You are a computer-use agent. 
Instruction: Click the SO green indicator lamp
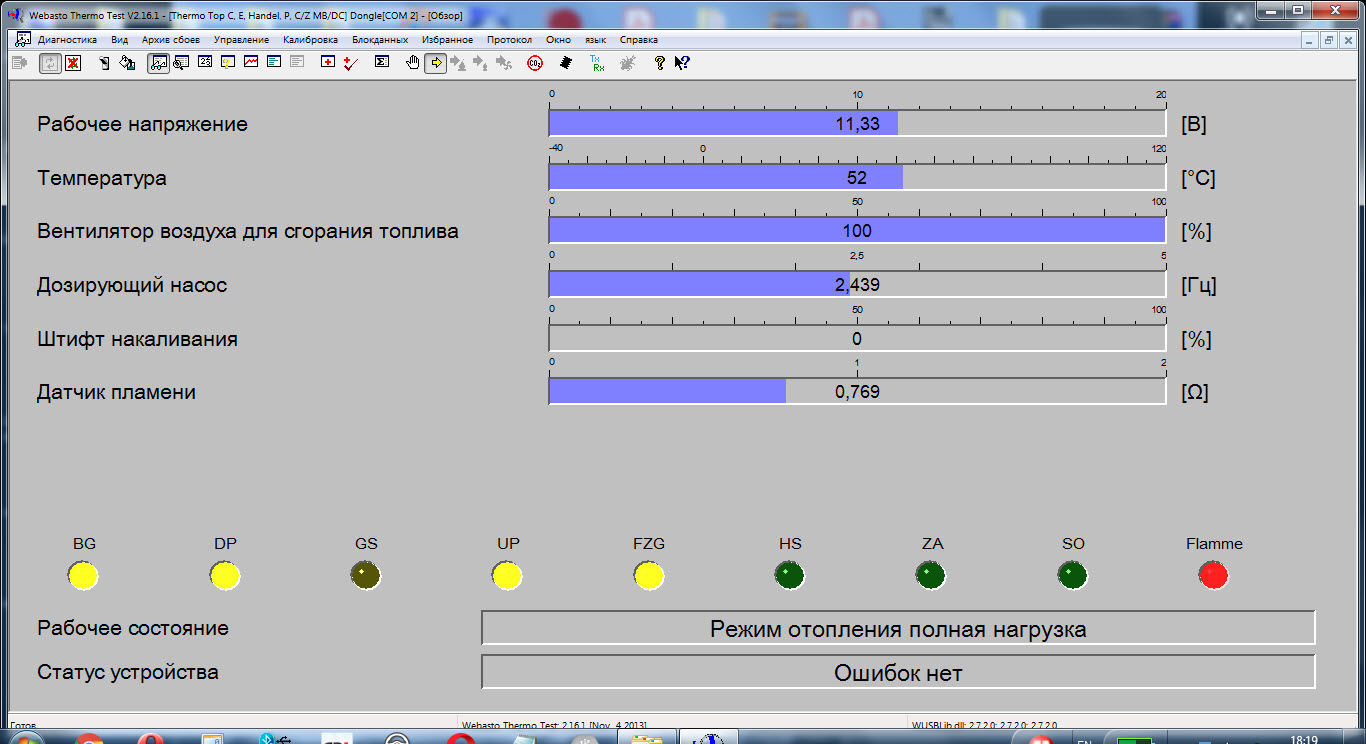coord(1073,576)
